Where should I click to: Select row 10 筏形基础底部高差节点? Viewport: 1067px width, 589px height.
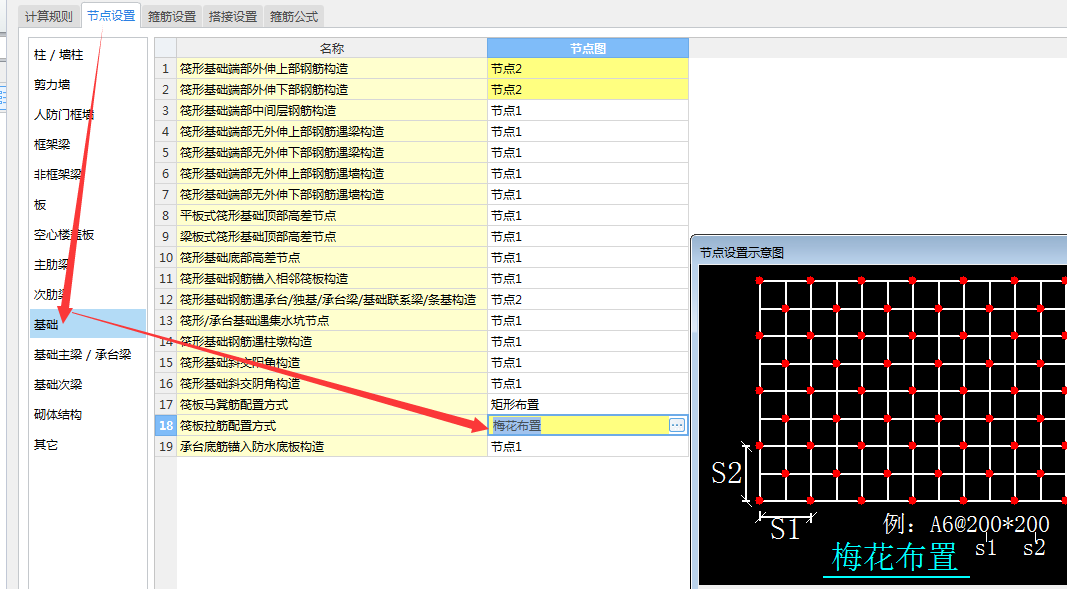coord(332,258)
